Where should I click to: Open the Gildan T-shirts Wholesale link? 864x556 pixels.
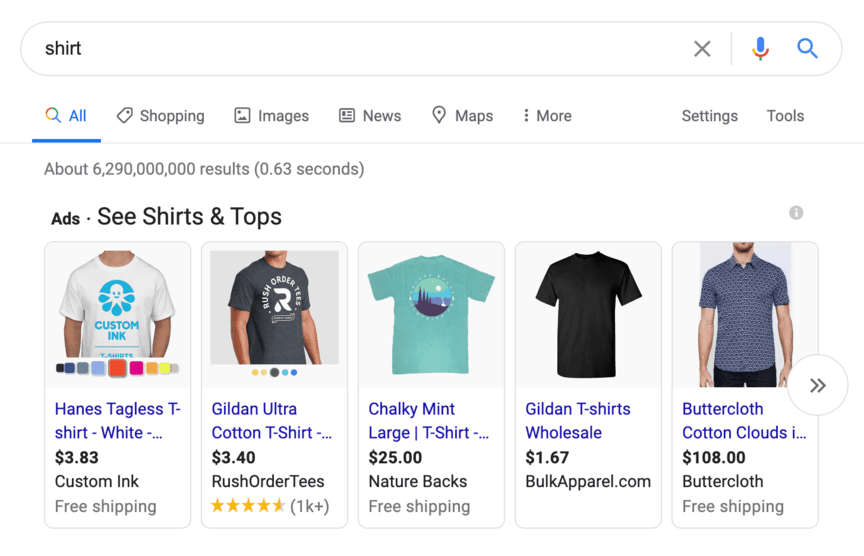(577, 421)
